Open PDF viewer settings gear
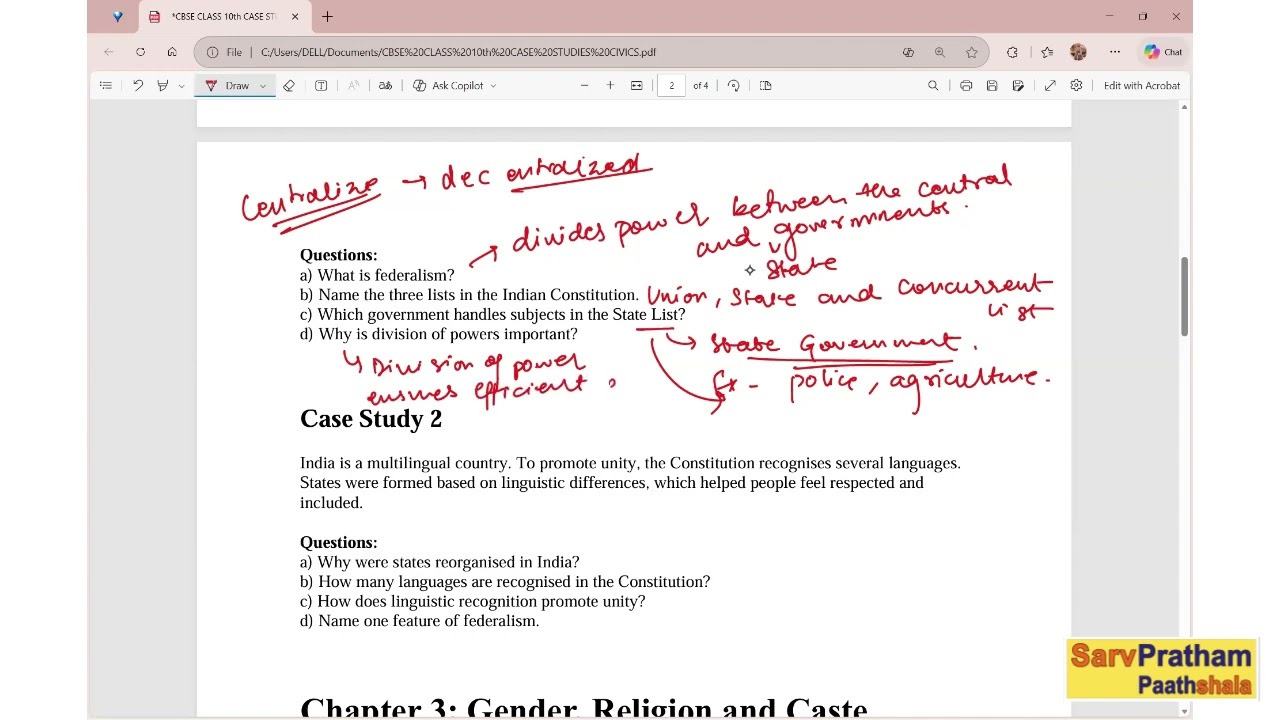The height and width of the screenshot is (720, 1280). coord(1076,86)
